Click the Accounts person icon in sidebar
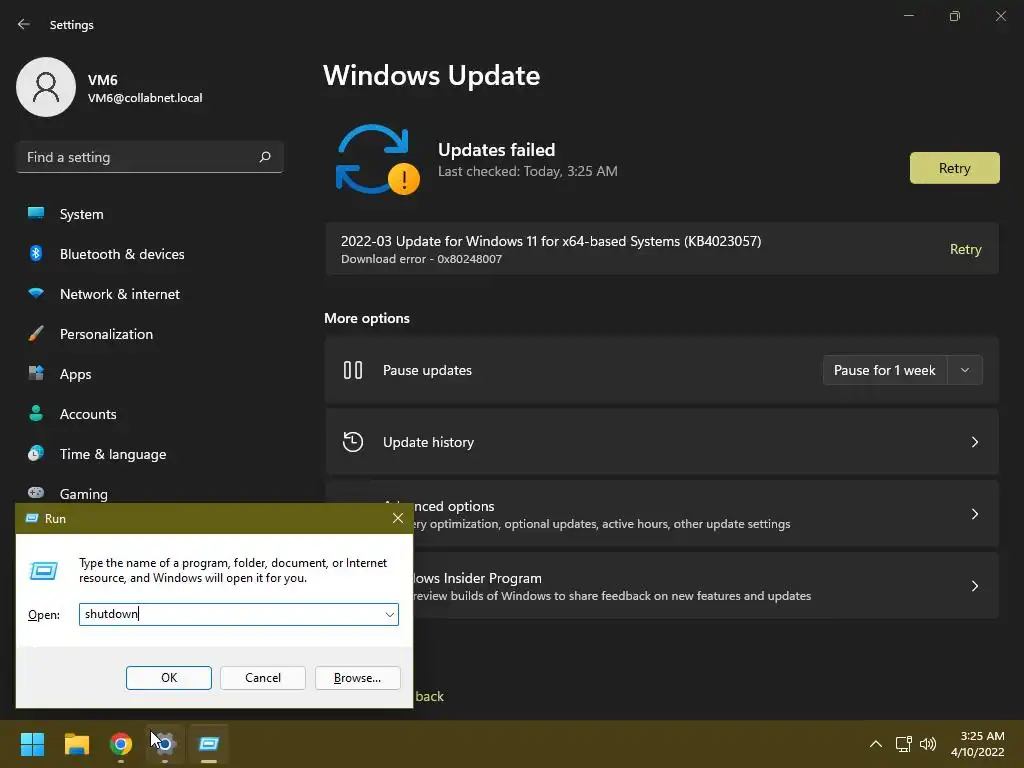1024x768 pixels. [x=36, y=413]
